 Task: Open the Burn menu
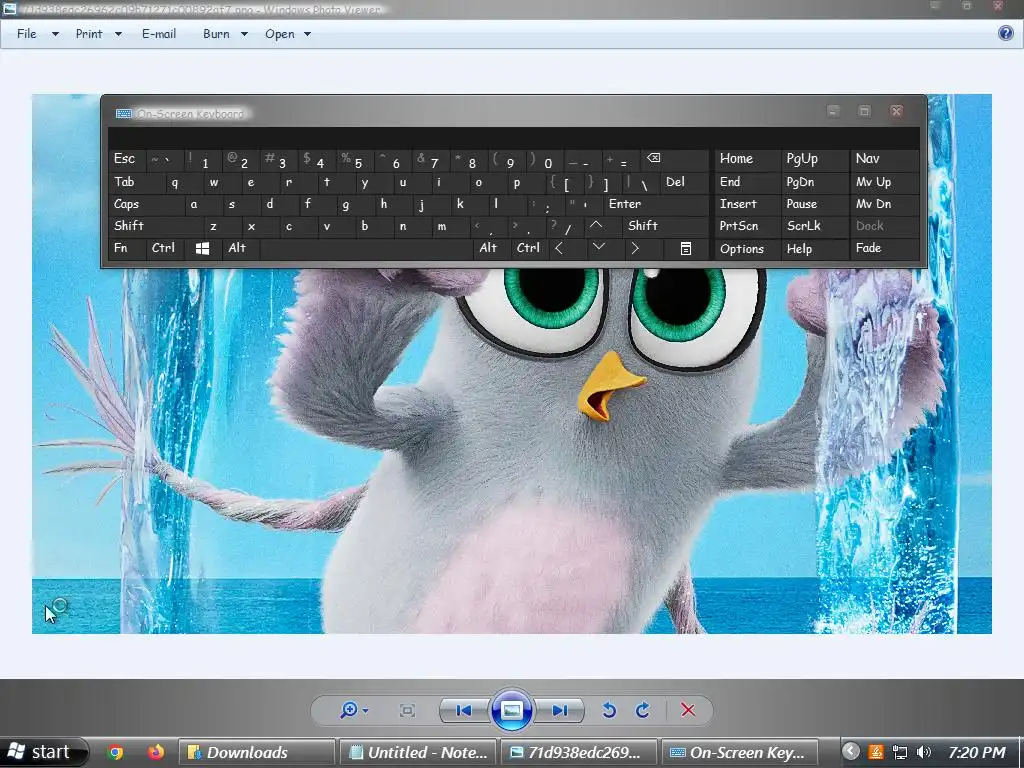pyautogui.click(x=216, y=33)
